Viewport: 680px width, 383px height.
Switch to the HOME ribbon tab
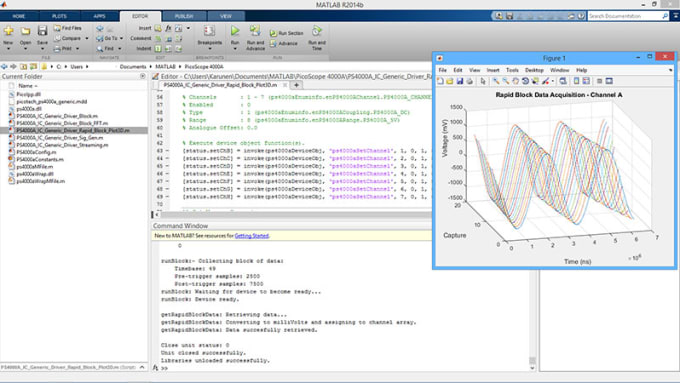(x=19, y=16)
